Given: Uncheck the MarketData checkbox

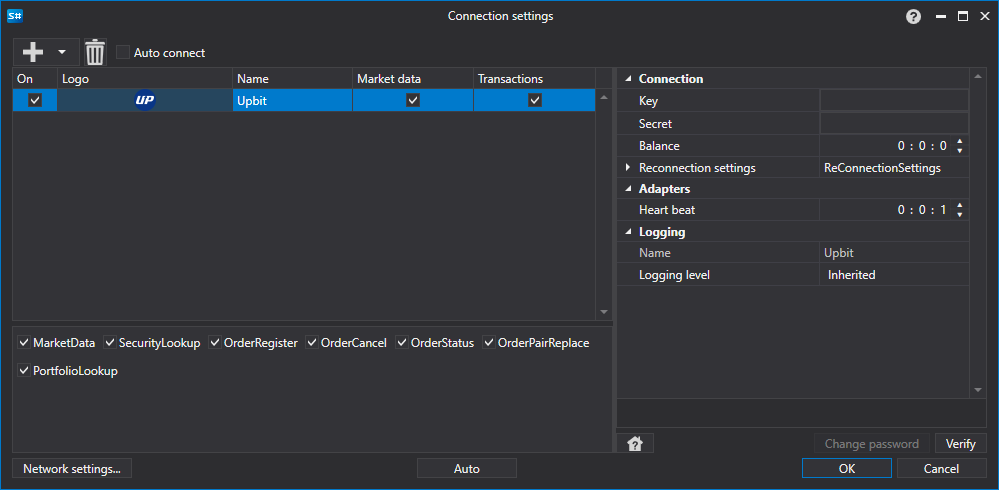Looking at the screenshot, I should pyautogui.click(x=24, y=343).
